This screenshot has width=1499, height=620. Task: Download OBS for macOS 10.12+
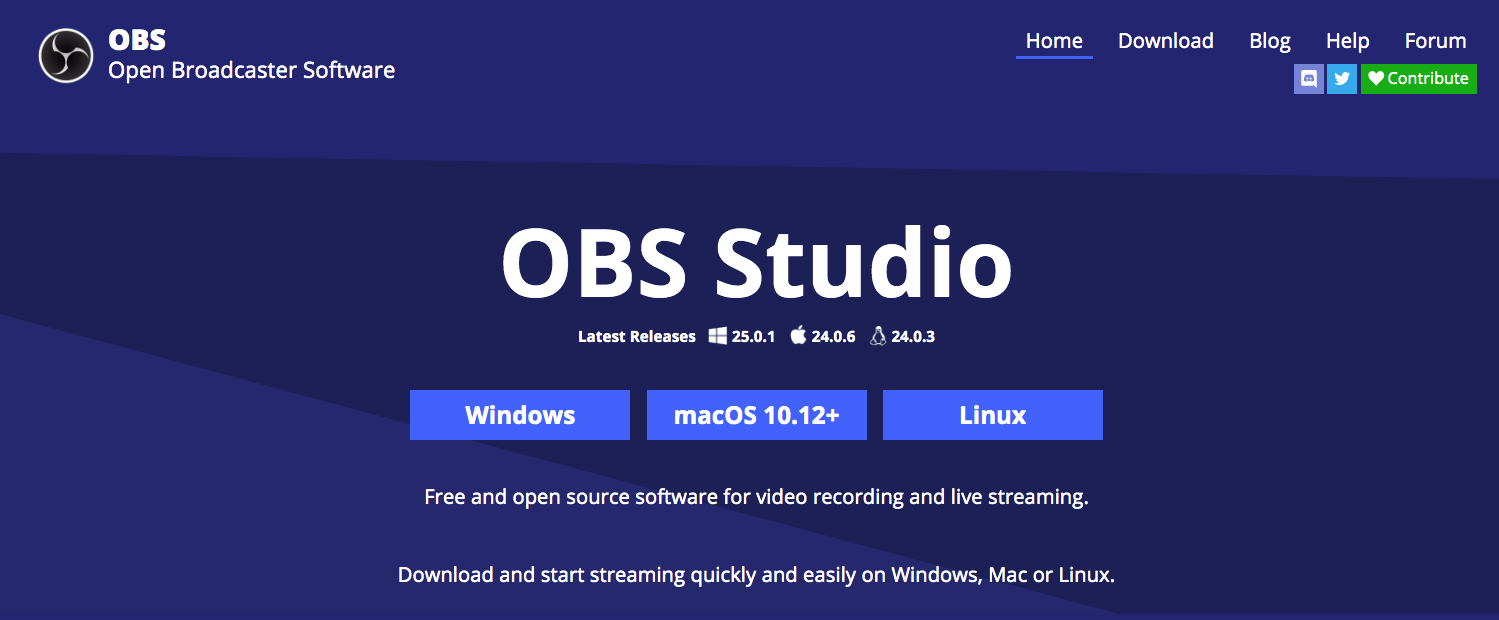pyautogui.click(x=757, y=415)
